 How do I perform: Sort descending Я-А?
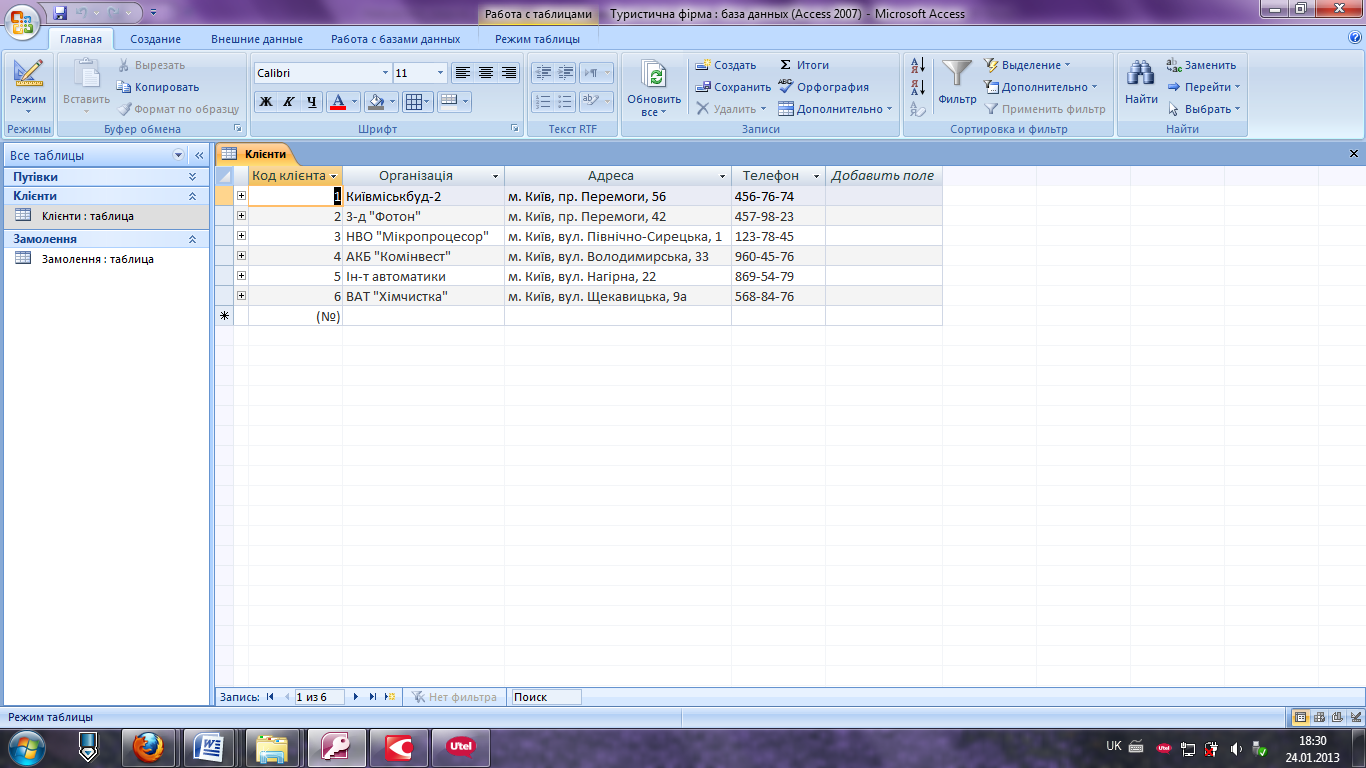click(x=918, y=88)
